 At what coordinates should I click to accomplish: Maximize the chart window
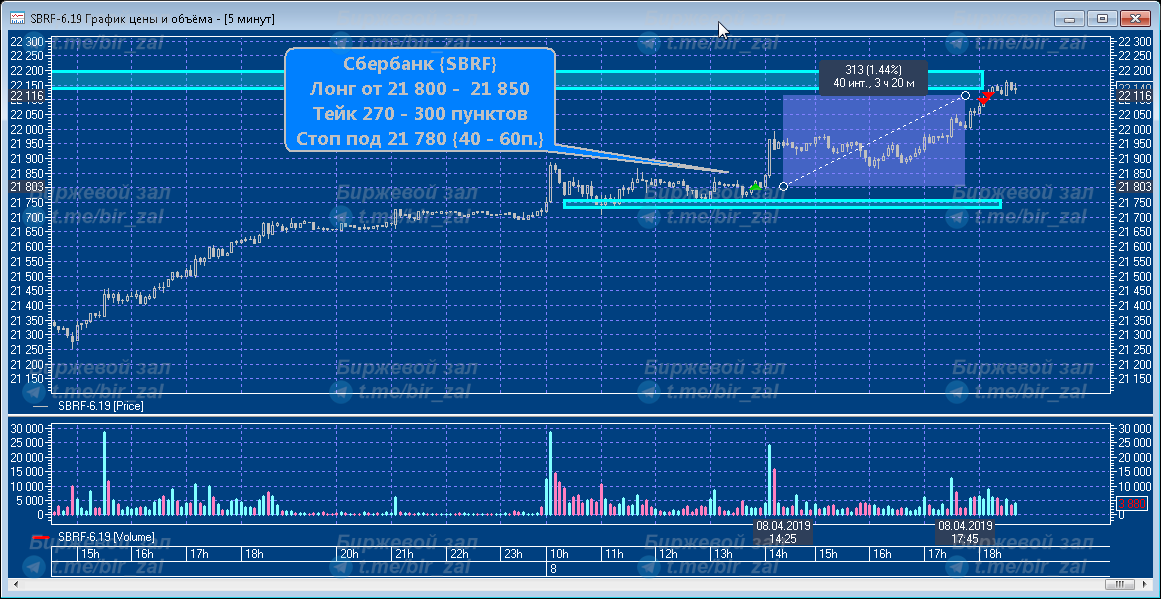(x=1103, y=18)
